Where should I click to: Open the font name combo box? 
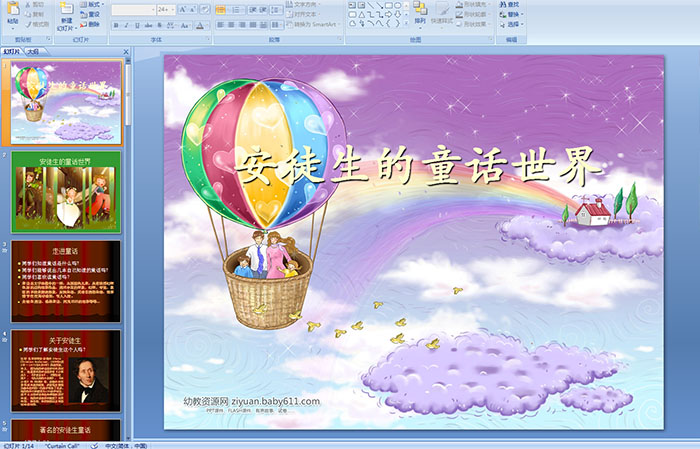(x=133, y=10)
